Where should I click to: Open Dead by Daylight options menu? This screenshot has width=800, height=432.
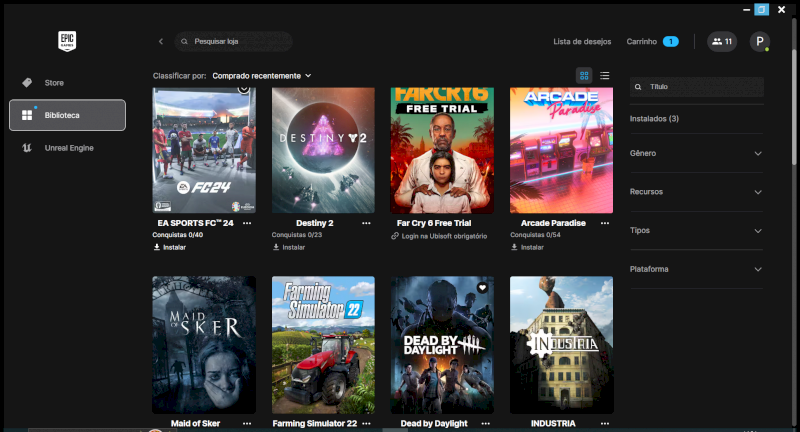(x=485, y=423)
